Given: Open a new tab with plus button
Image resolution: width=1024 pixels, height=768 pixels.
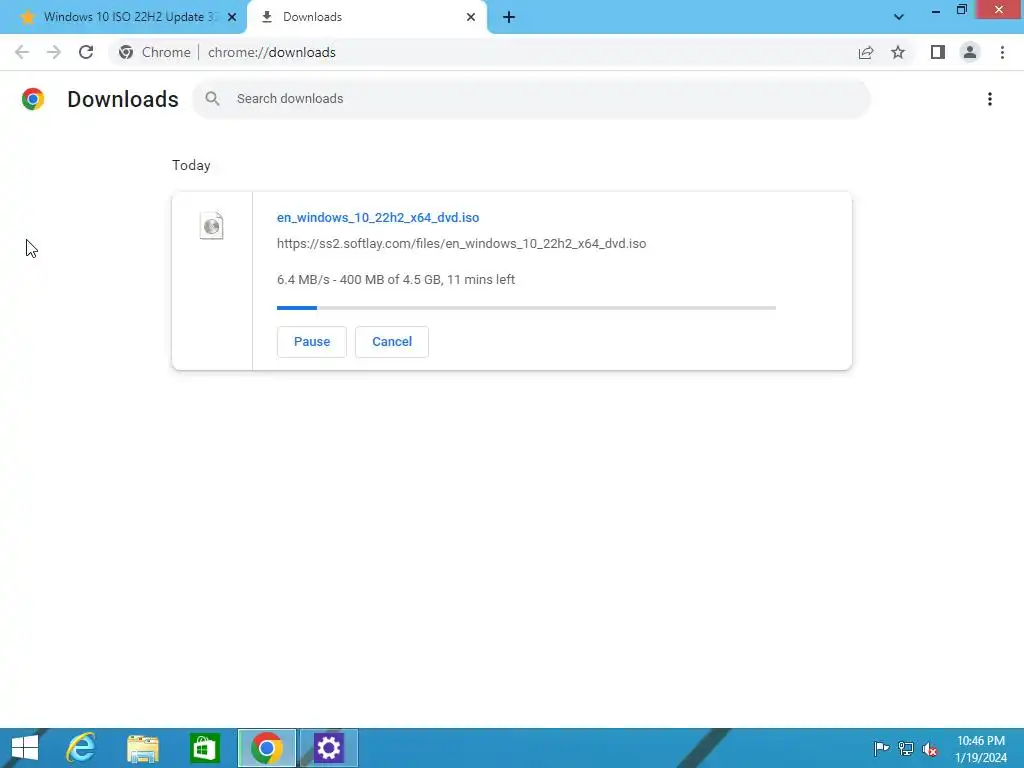Looking at the screenshot, I should pos(509,17).
